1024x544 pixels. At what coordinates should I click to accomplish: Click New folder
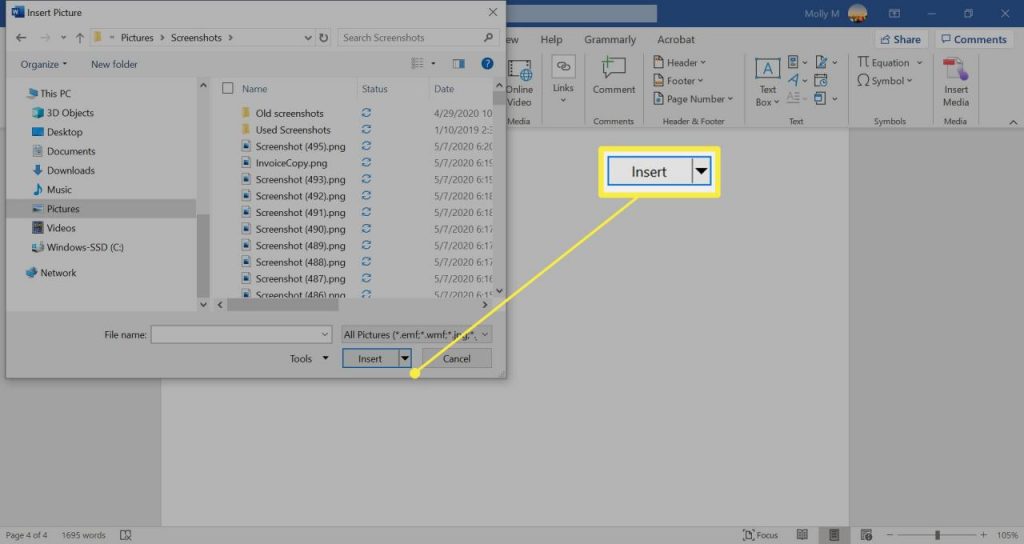[x=114, y=64]
